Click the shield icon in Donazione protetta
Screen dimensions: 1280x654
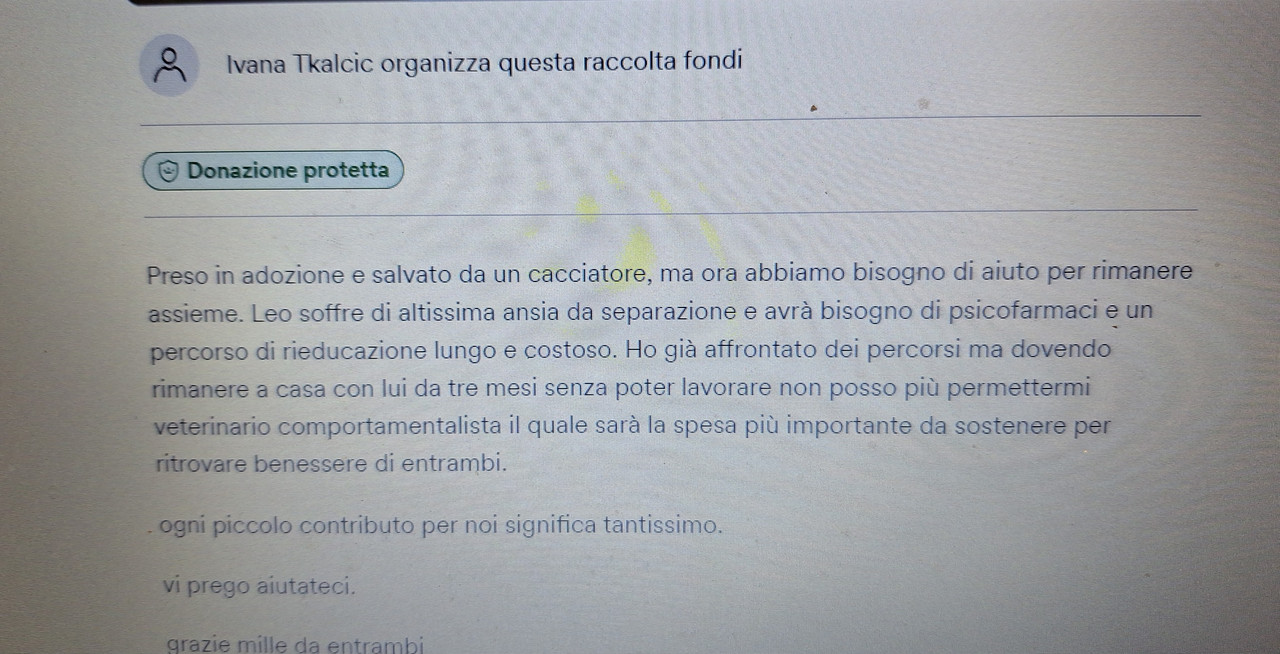tap(170, 171)
